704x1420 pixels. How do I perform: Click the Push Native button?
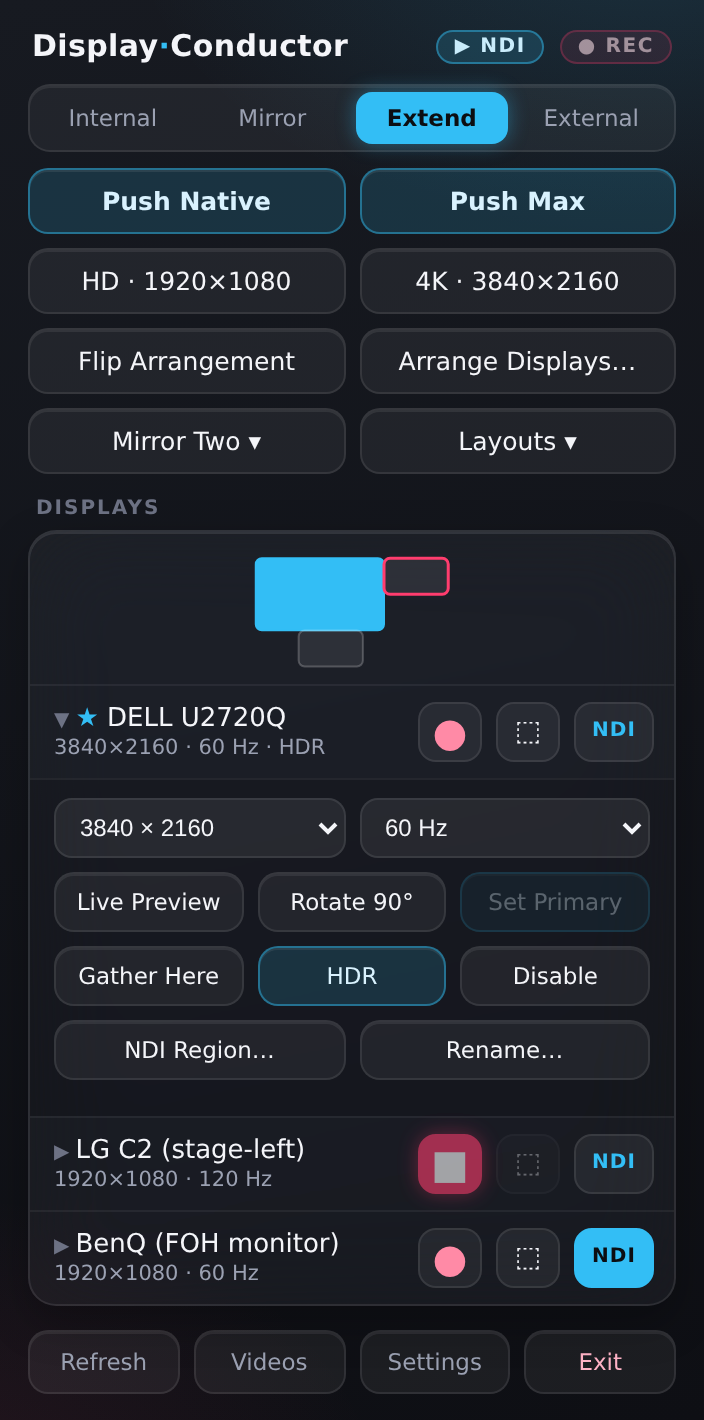187,201
